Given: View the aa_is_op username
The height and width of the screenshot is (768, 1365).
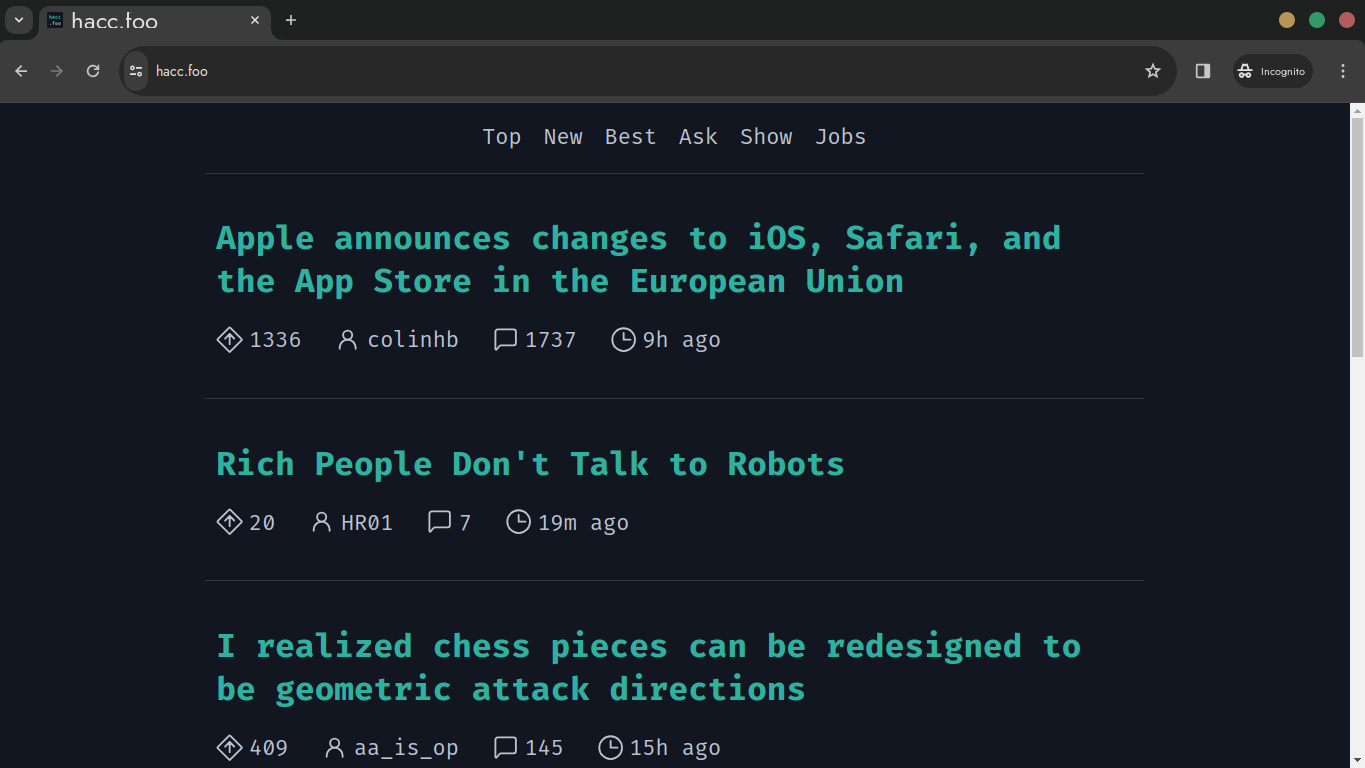Looking at the screenshot, I should (406, 747).
